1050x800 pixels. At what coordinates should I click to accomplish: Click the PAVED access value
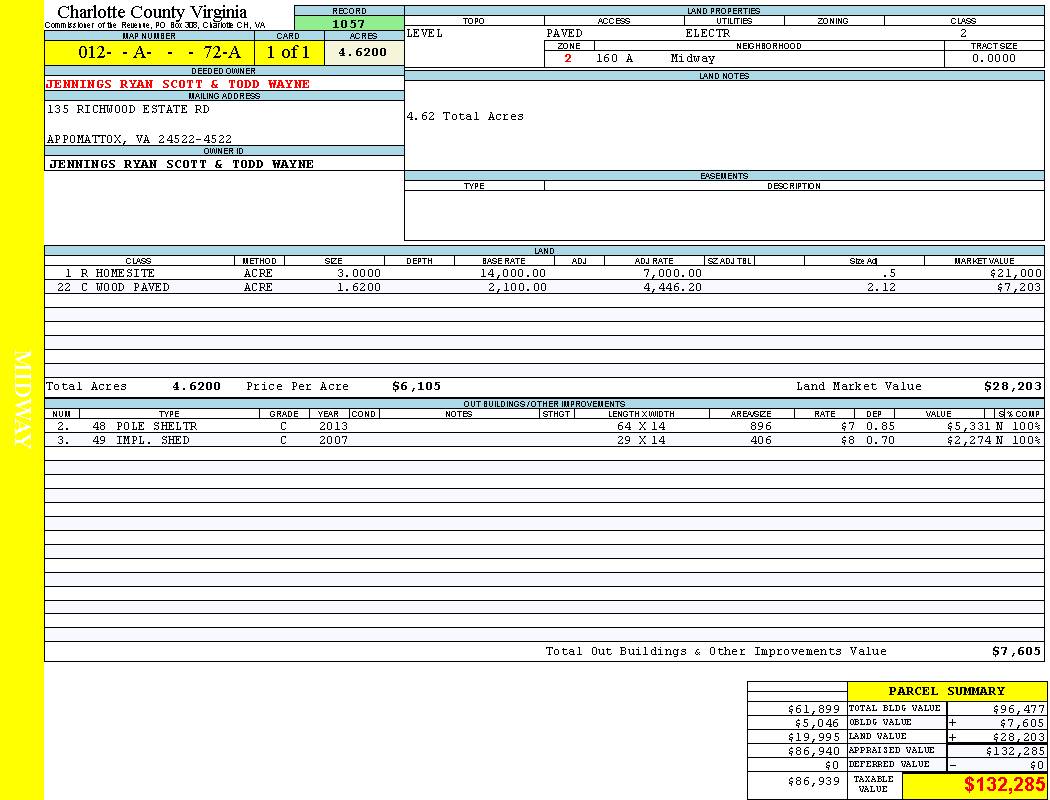[565, 33]
